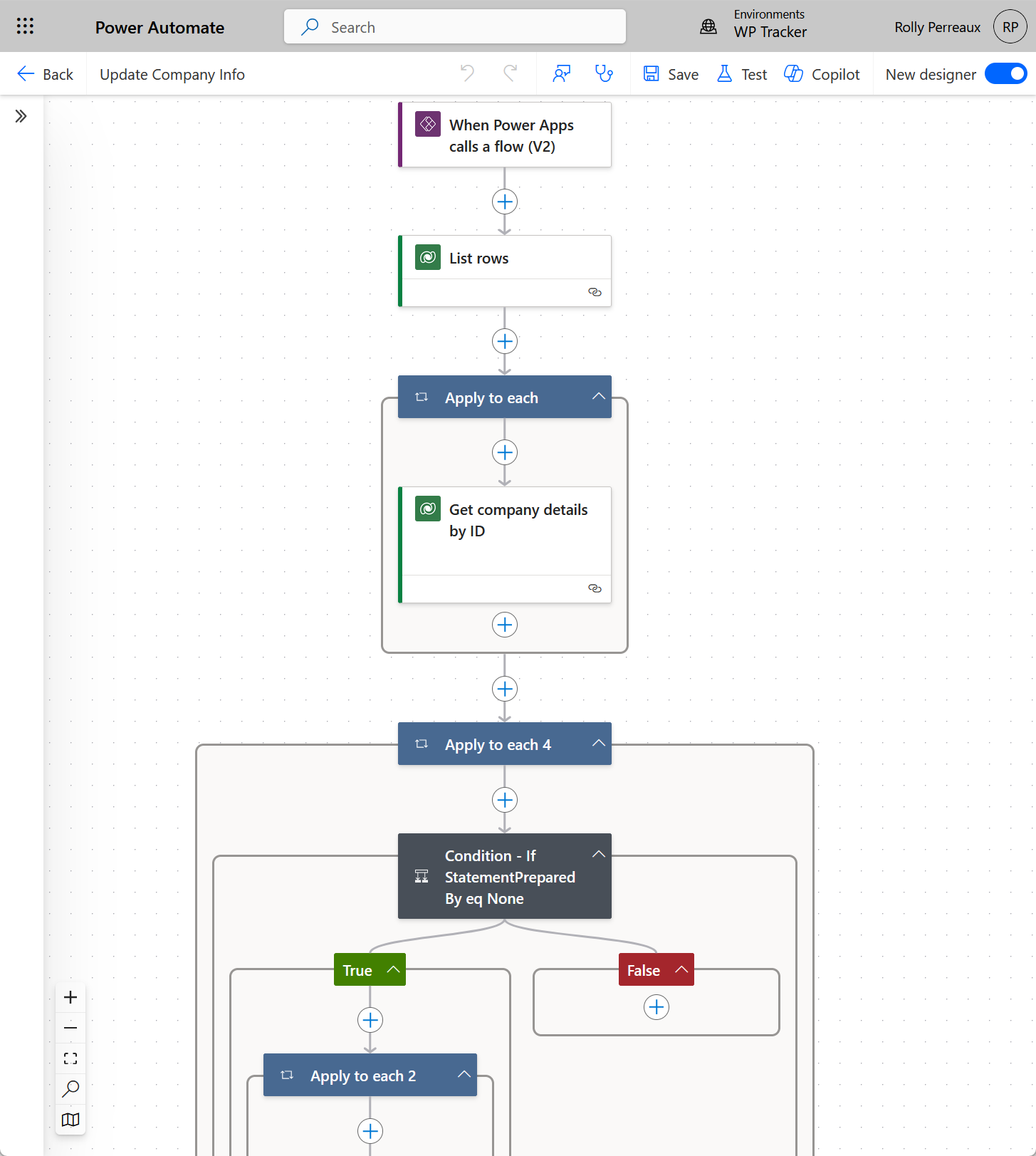Turn off the New designer toggle

coord(1006,74)
